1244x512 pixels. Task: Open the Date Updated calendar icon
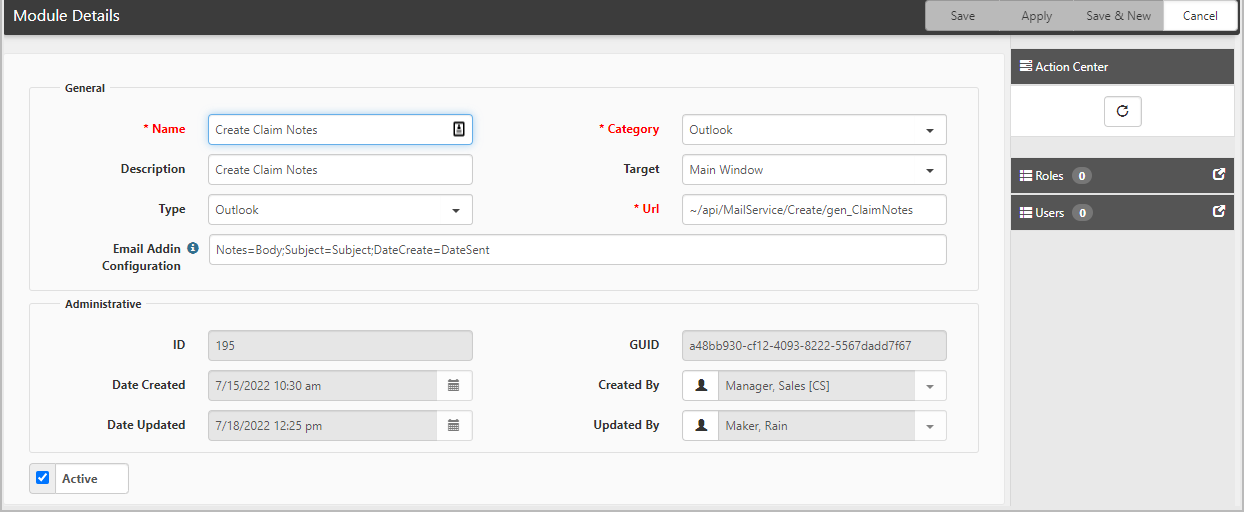[x=454, y=425]
